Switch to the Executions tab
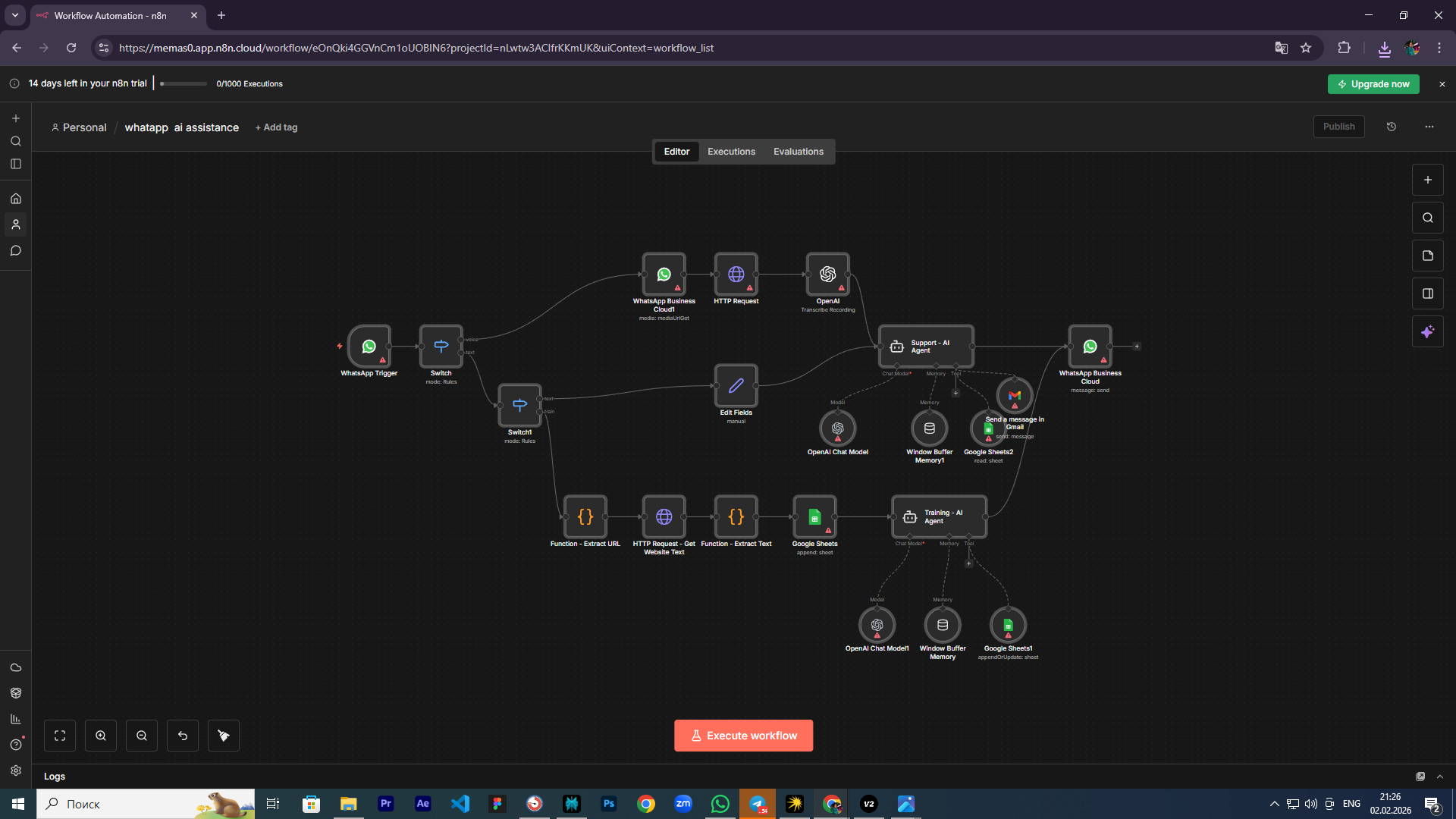Viewport: 1456px width, 819px height. 731,152
